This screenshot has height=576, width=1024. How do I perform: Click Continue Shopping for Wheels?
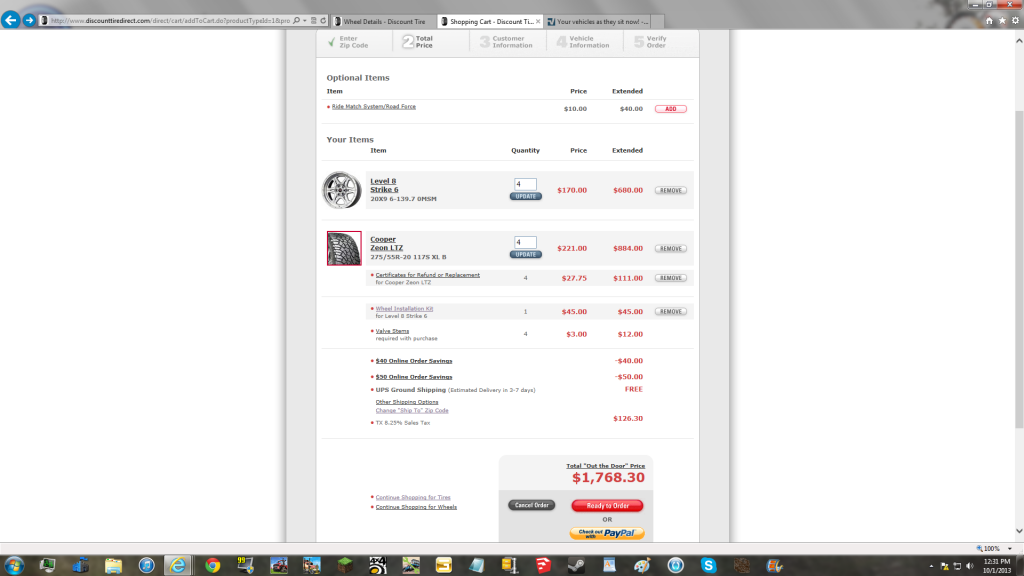point(416,507)
